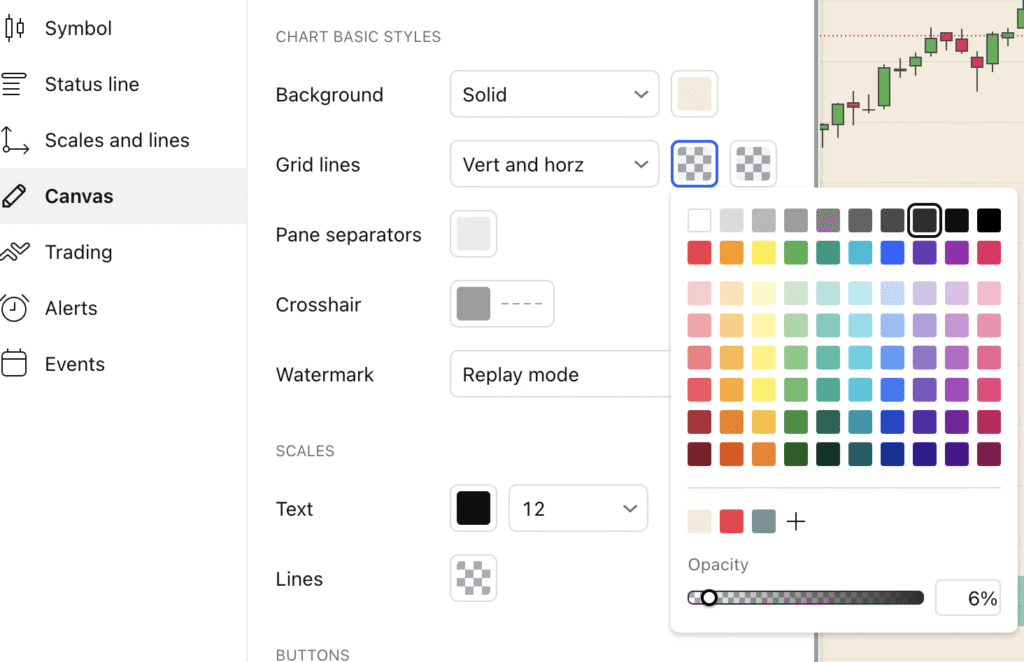Screen dimensions: 1024x662
Task: Click the Scales and lines axis icon
Action: 14,141
